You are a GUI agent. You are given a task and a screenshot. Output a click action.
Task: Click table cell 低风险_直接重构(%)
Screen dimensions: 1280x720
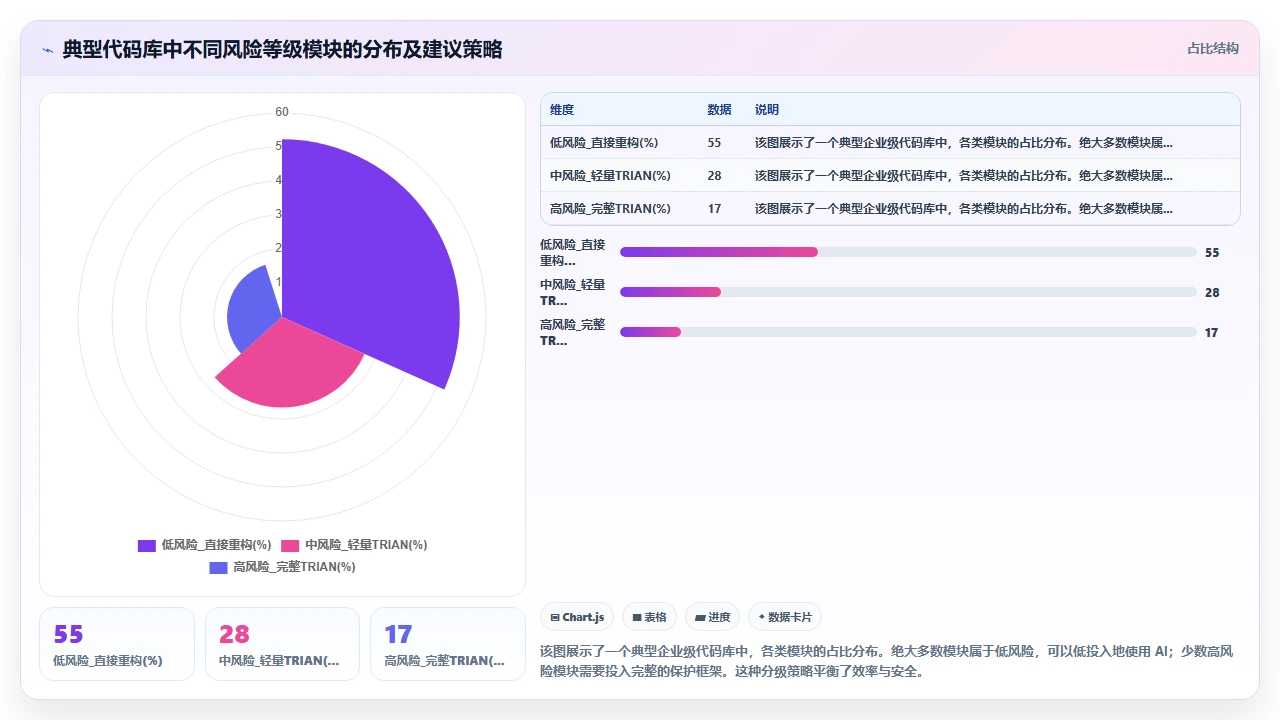(x=604, y=143)
